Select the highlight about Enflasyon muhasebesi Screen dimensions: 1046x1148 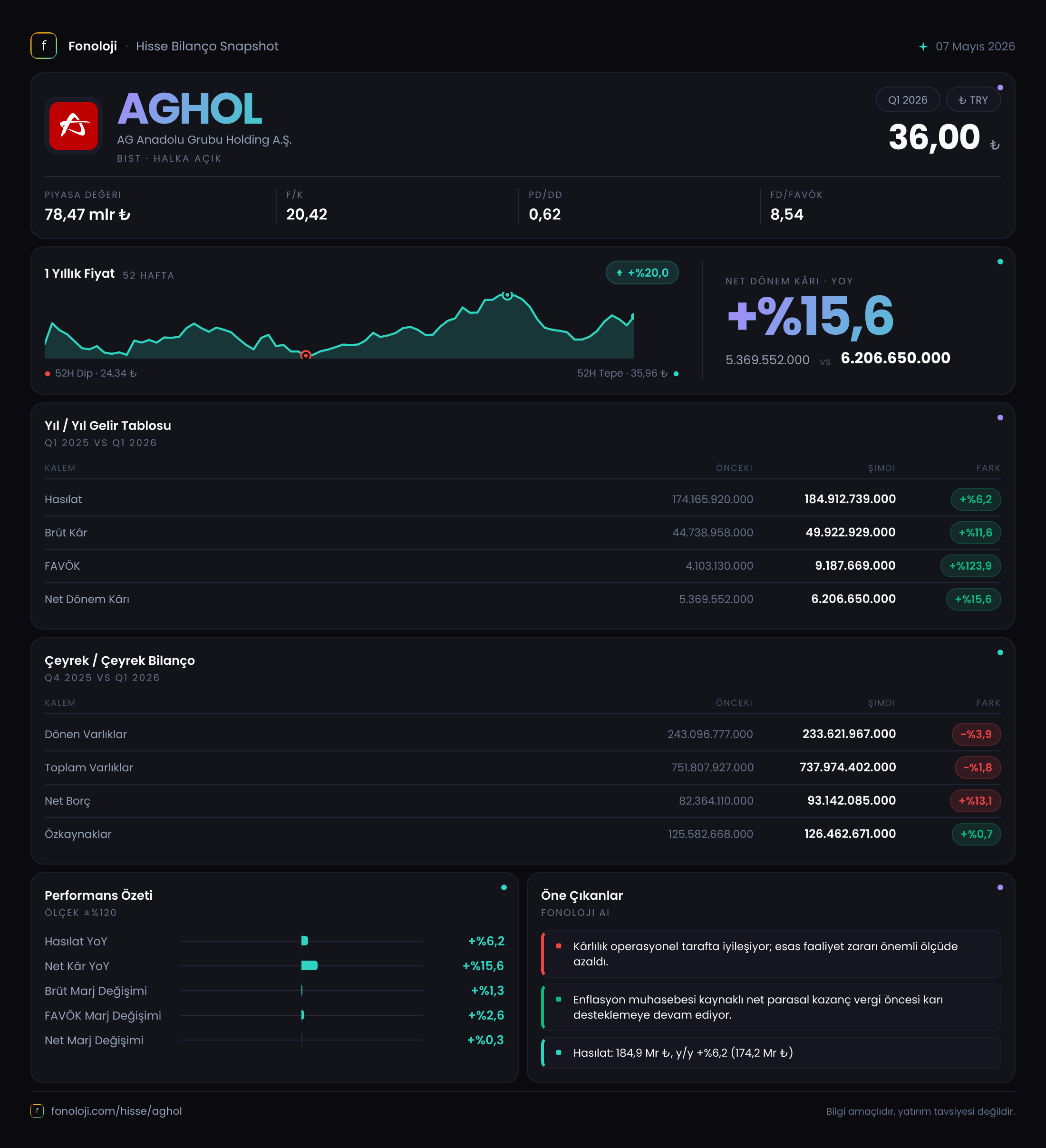click(771, 1007)
